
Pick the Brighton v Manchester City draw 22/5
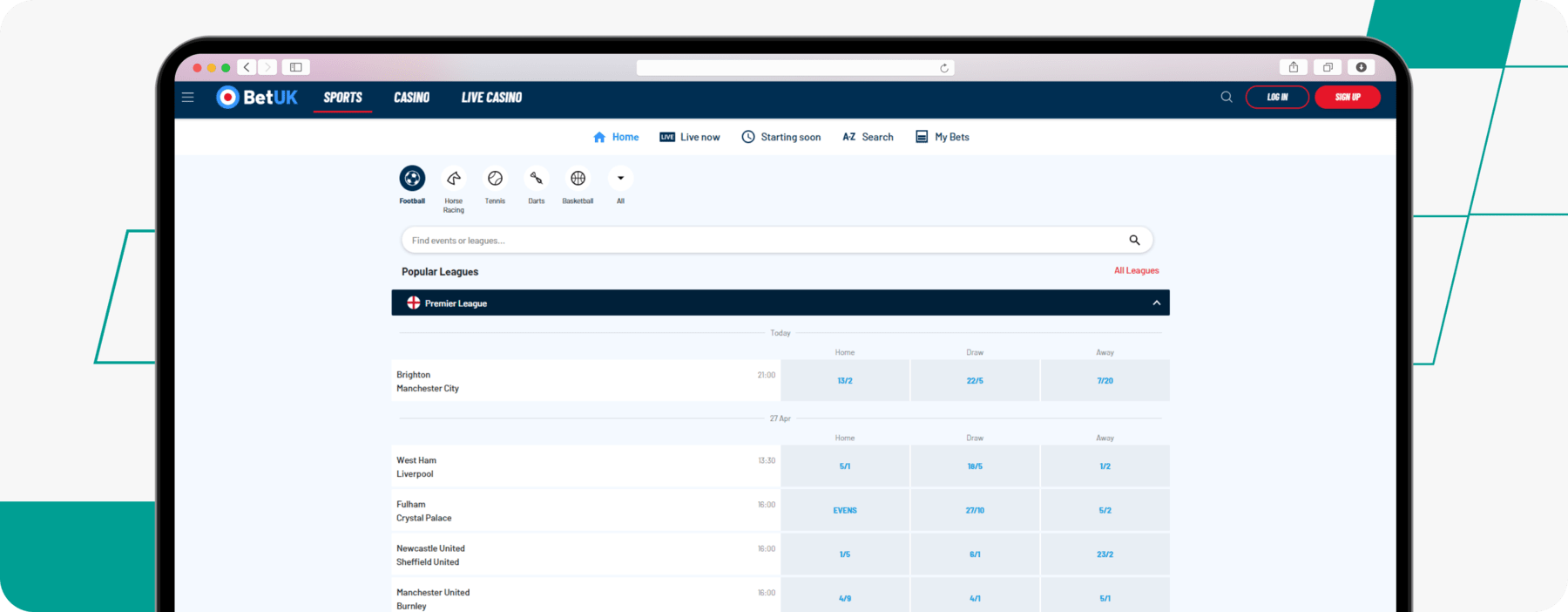[x=975, y=381]
